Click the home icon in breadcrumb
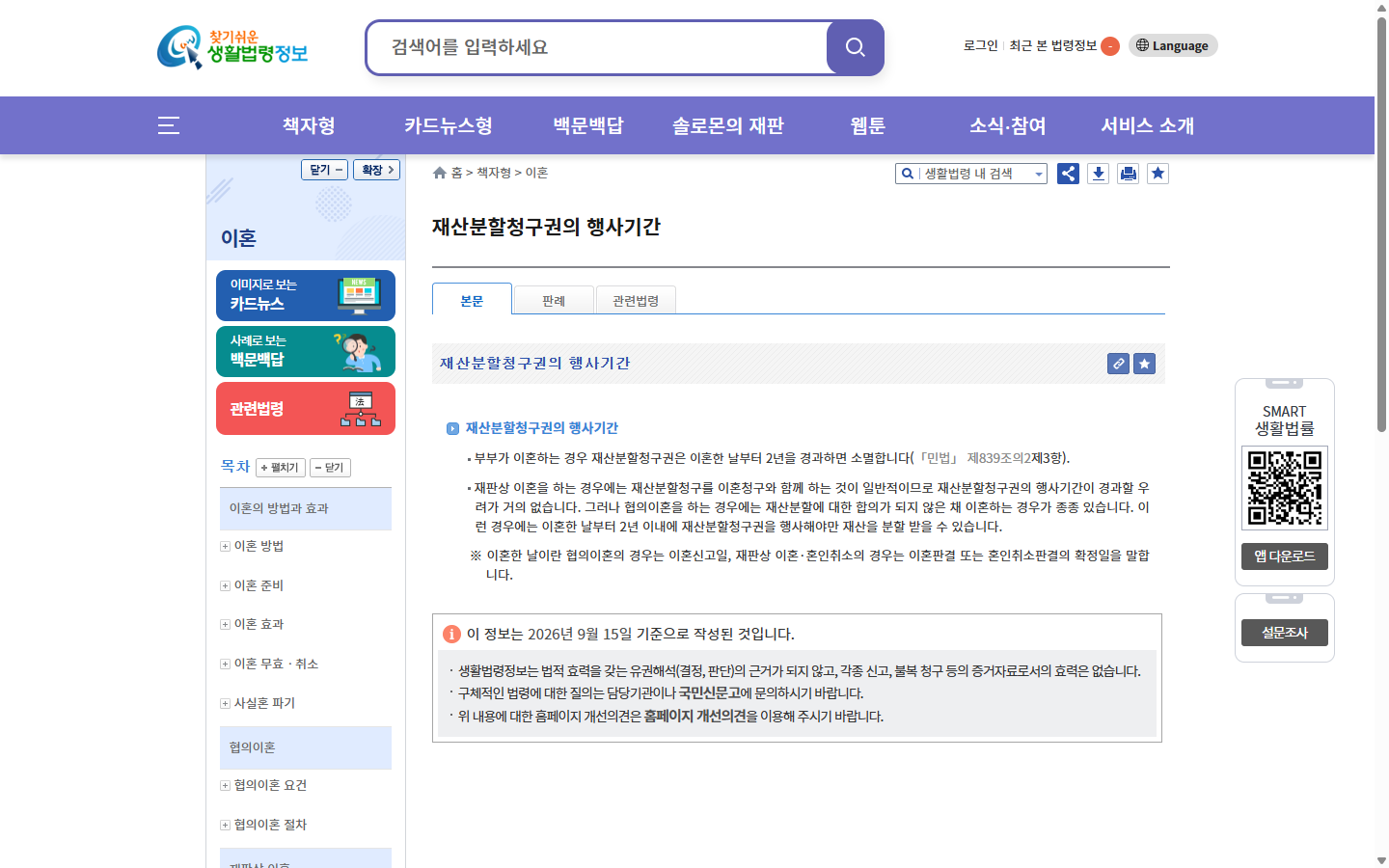 click(x=440, y=173)
